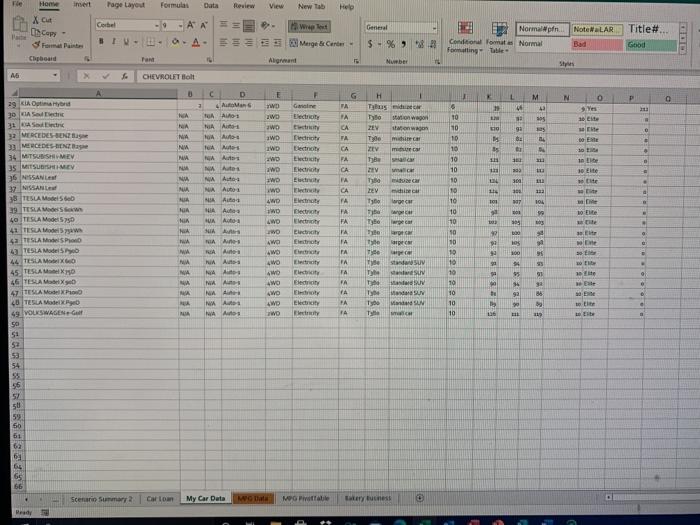Viewport: 700px width, 525px height.
Task: Apply the Normal cell style
Action: [542, 44]
